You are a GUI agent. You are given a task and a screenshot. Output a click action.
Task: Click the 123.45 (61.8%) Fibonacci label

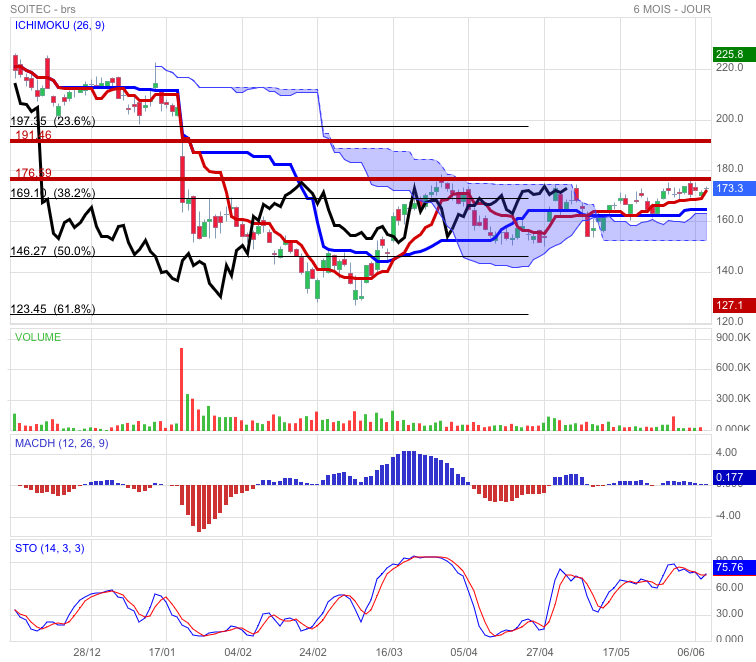(53, 309)
